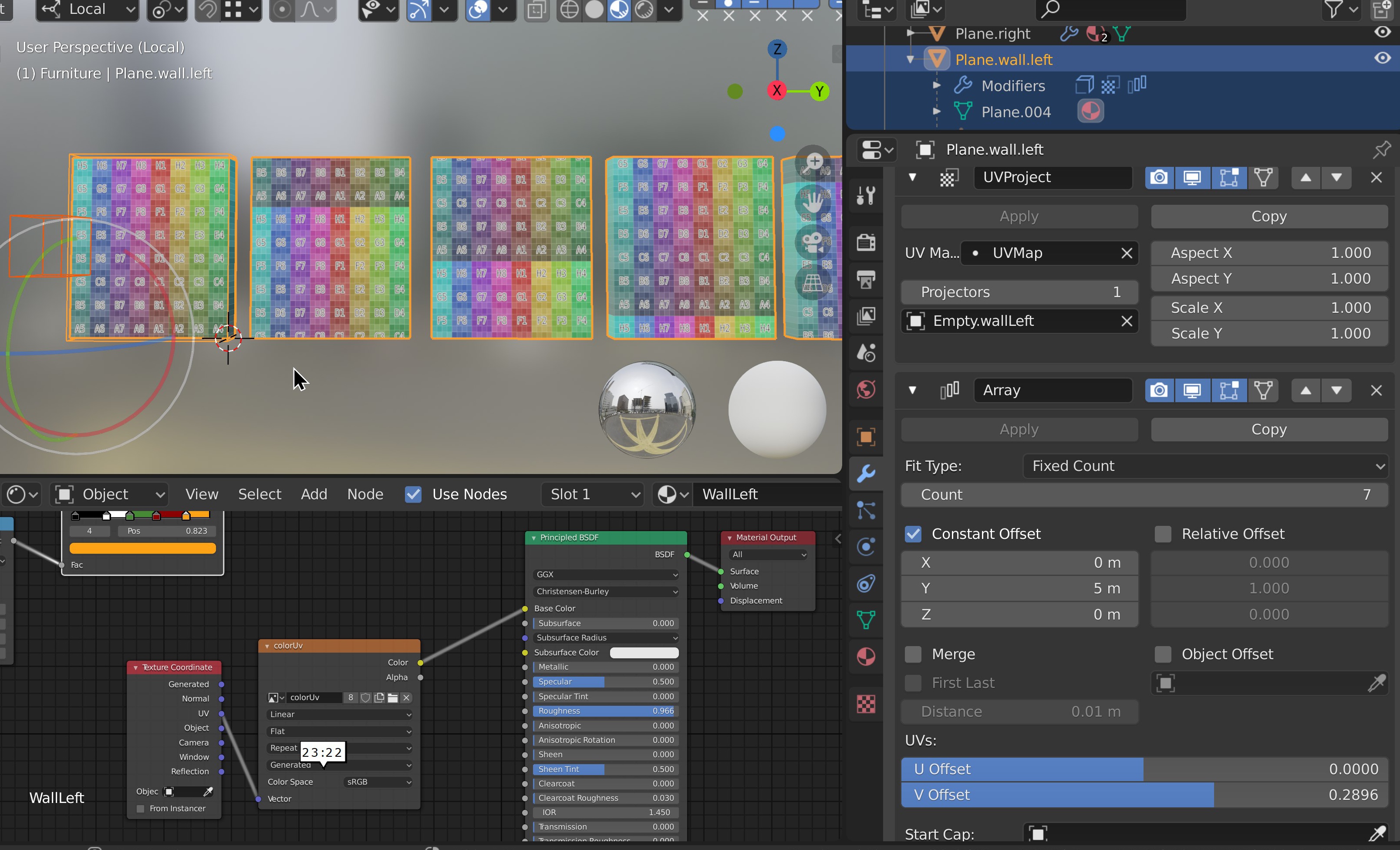The width and height of the screenshot is (1400, 850).
Task: Pin the properties editor context
Action: tap(1381, 149)
